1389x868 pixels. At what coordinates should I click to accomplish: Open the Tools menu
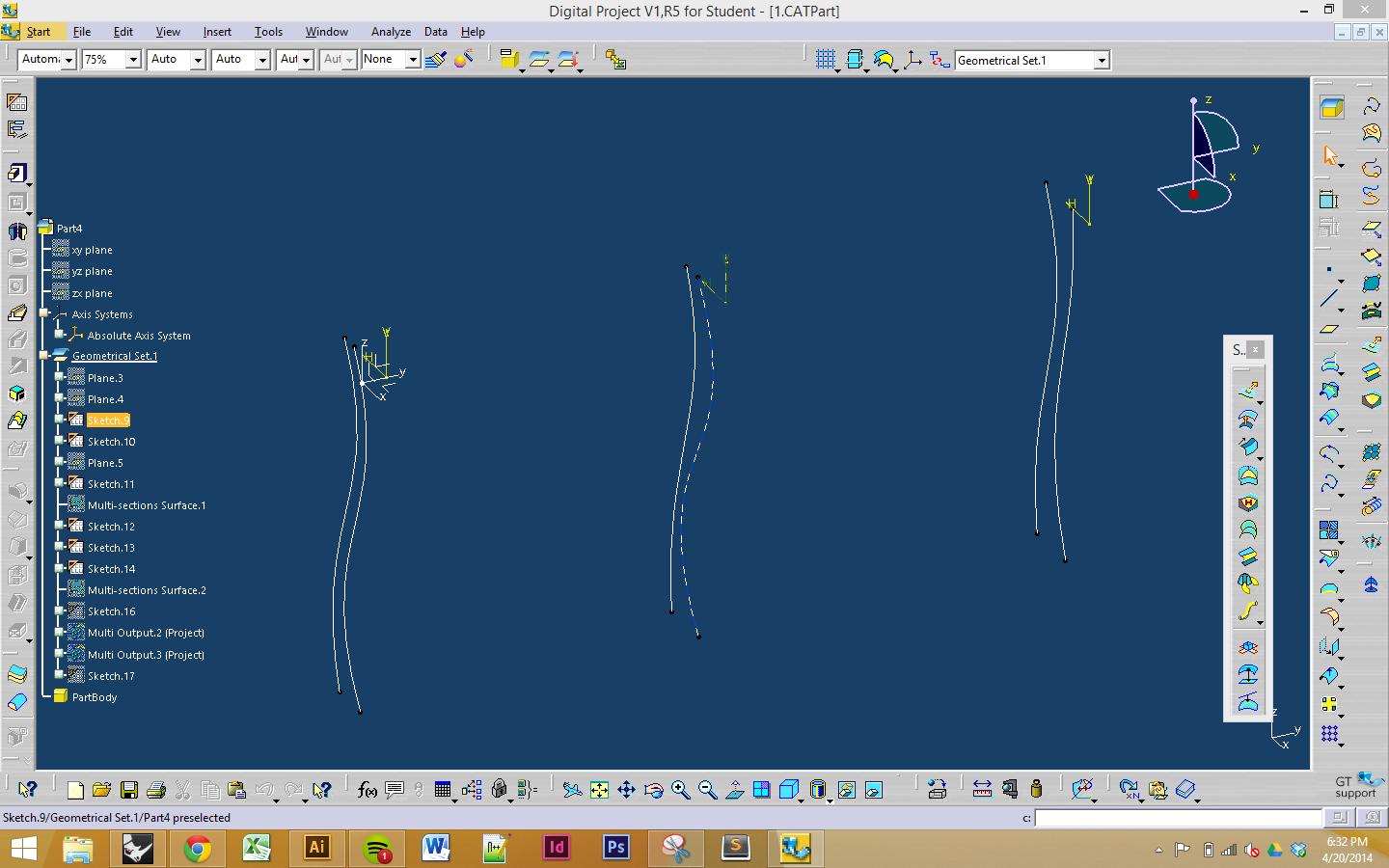268,32
